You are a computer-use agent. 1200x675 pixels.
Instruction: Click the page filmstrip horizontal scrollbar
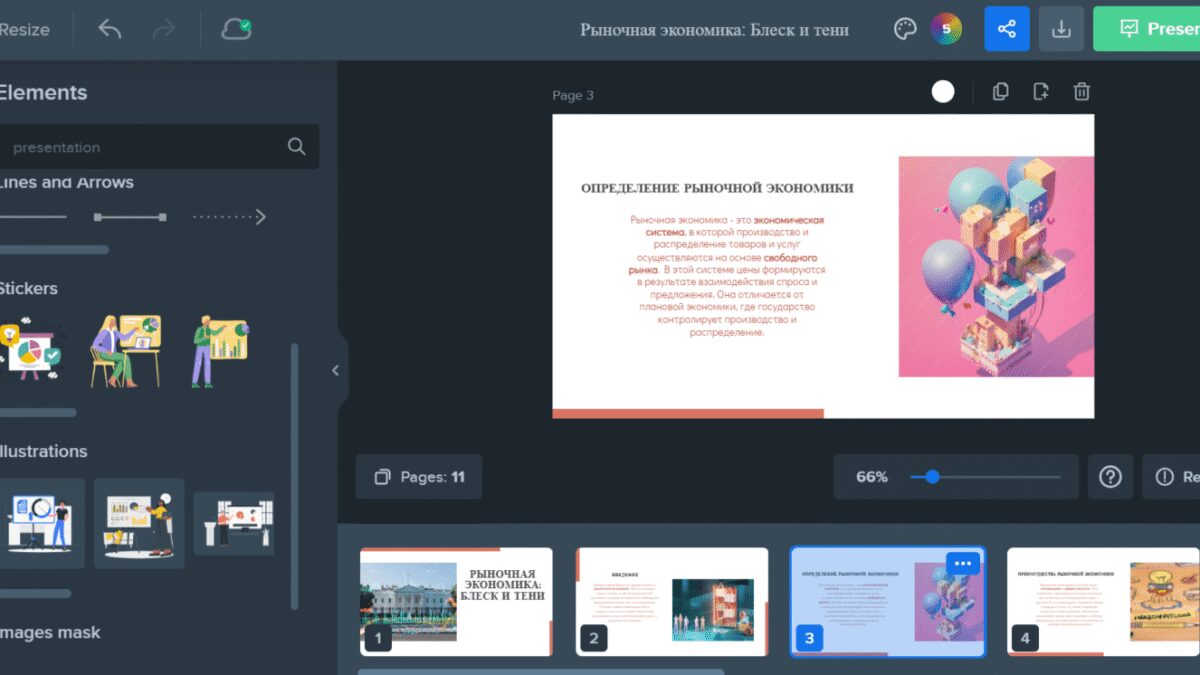(x=540, y=672)
